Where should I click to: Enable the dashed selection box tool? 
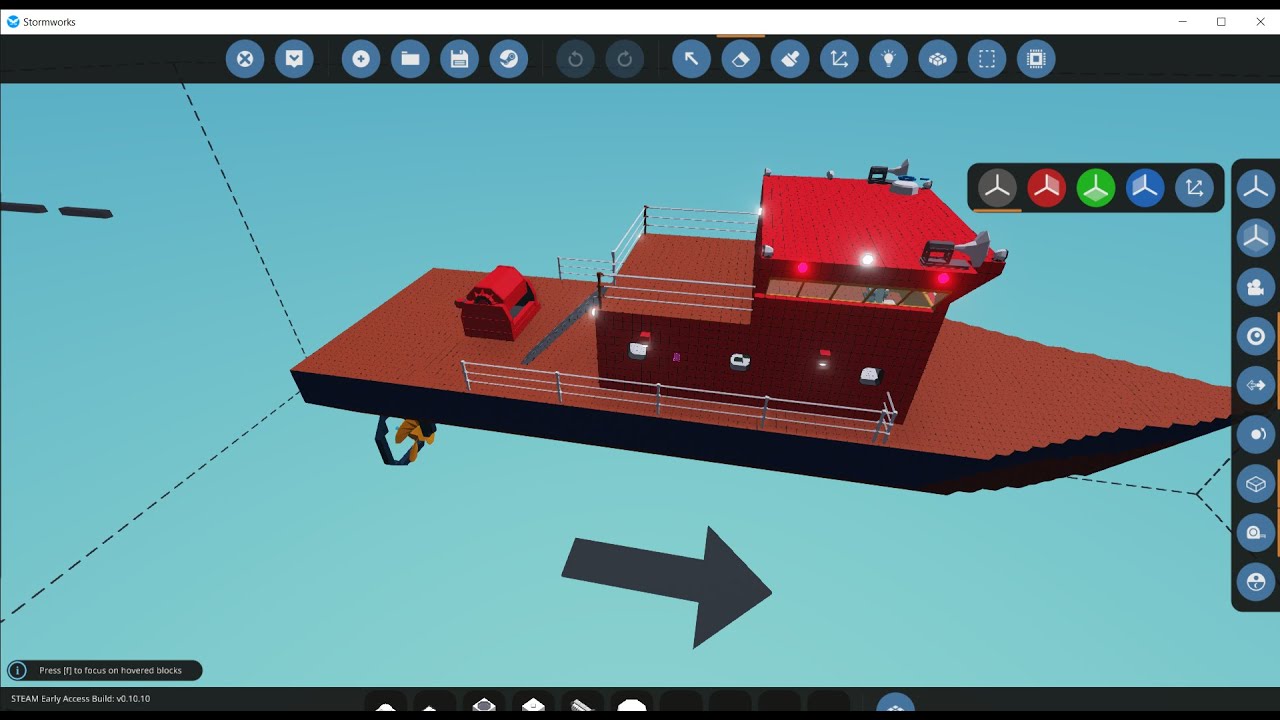[987, 59]
